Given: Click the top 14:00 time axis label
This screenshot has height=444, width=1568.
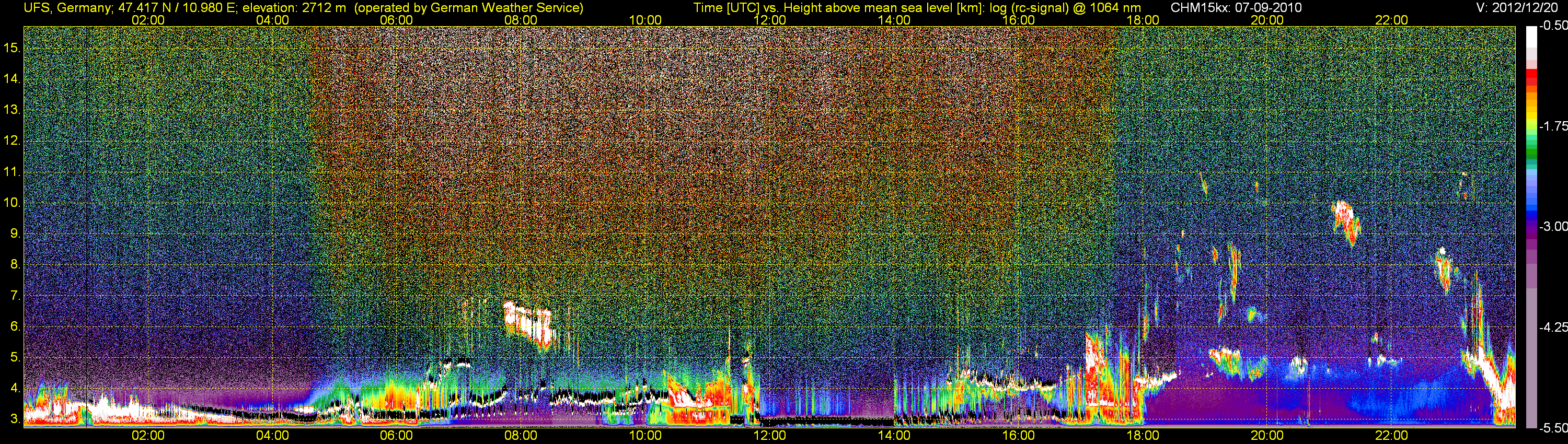Looking at the screenshot, I should [894, 20].
